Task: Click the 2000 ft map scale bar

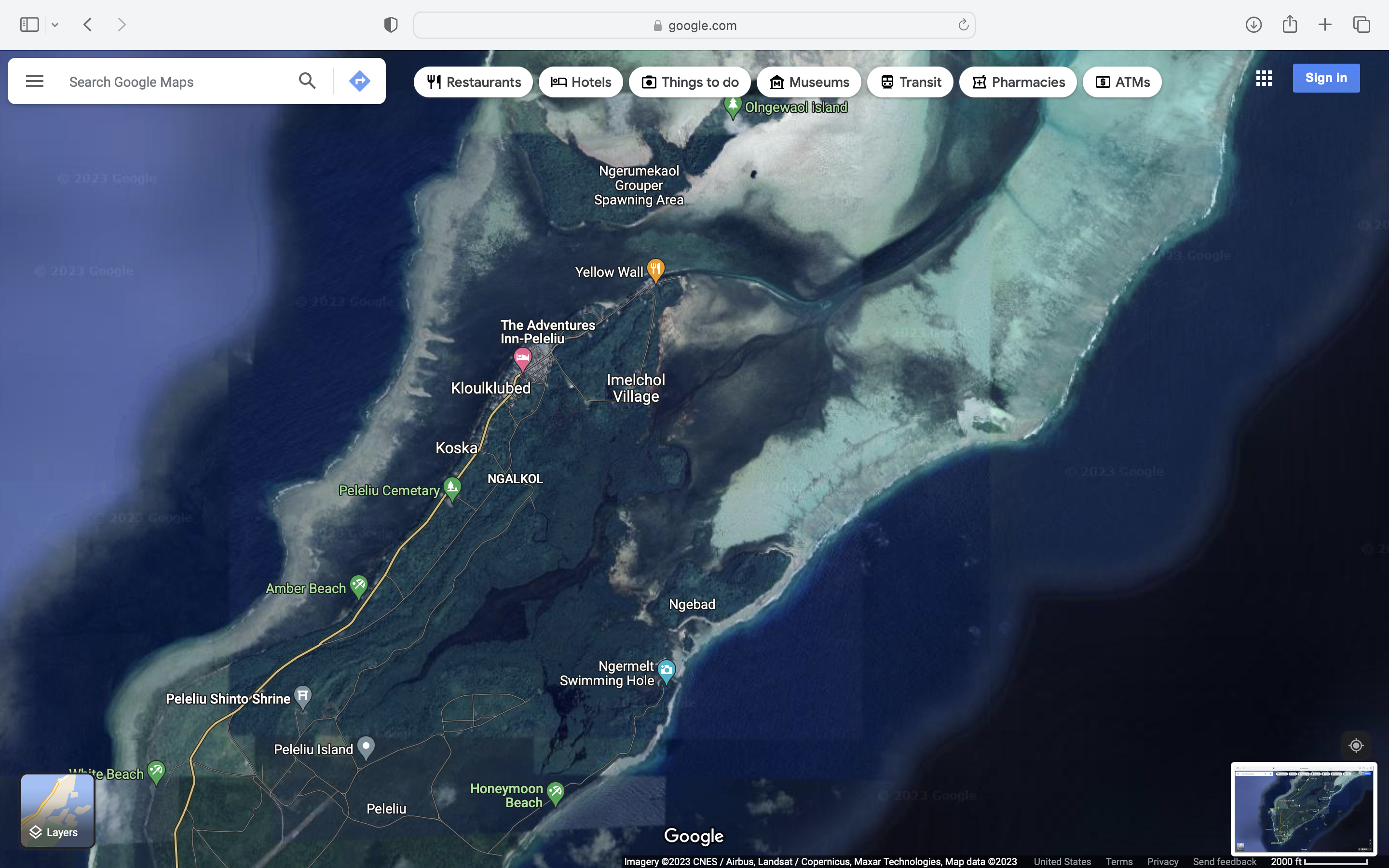Action: (1319, 861)
